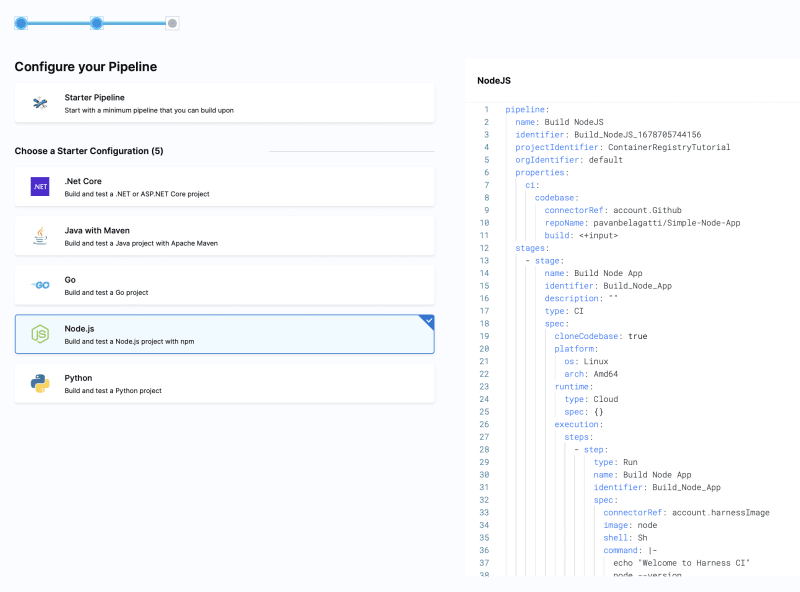
Task: Pick the Go project configuration card
Action: [224, 285]
